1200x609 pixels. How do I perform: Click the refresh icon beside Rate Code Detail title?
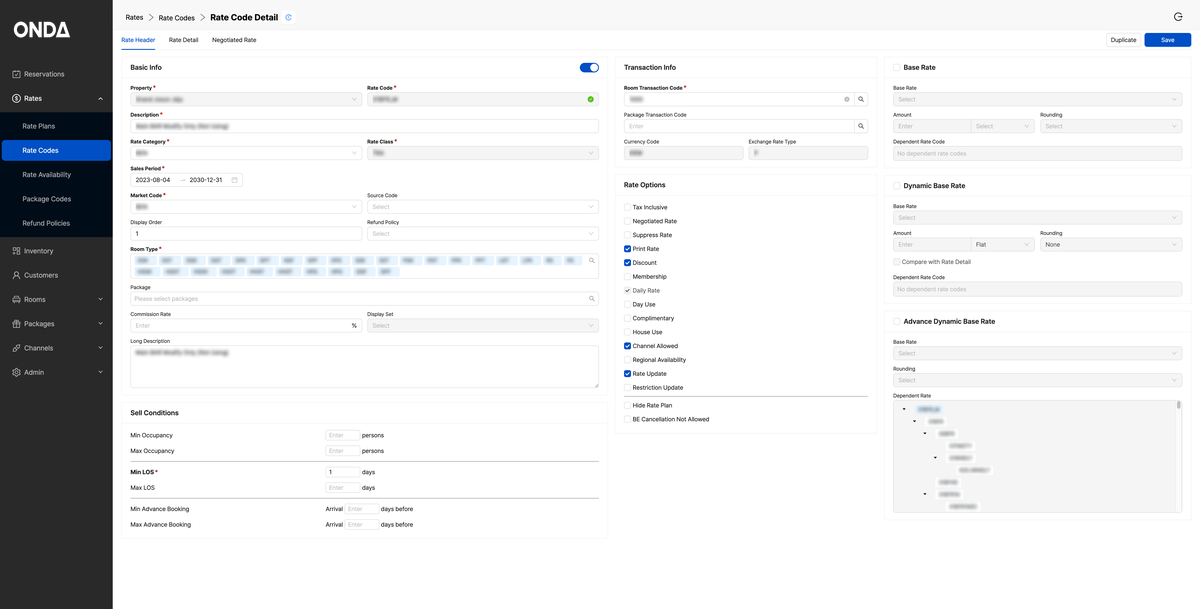click(289, 17)
